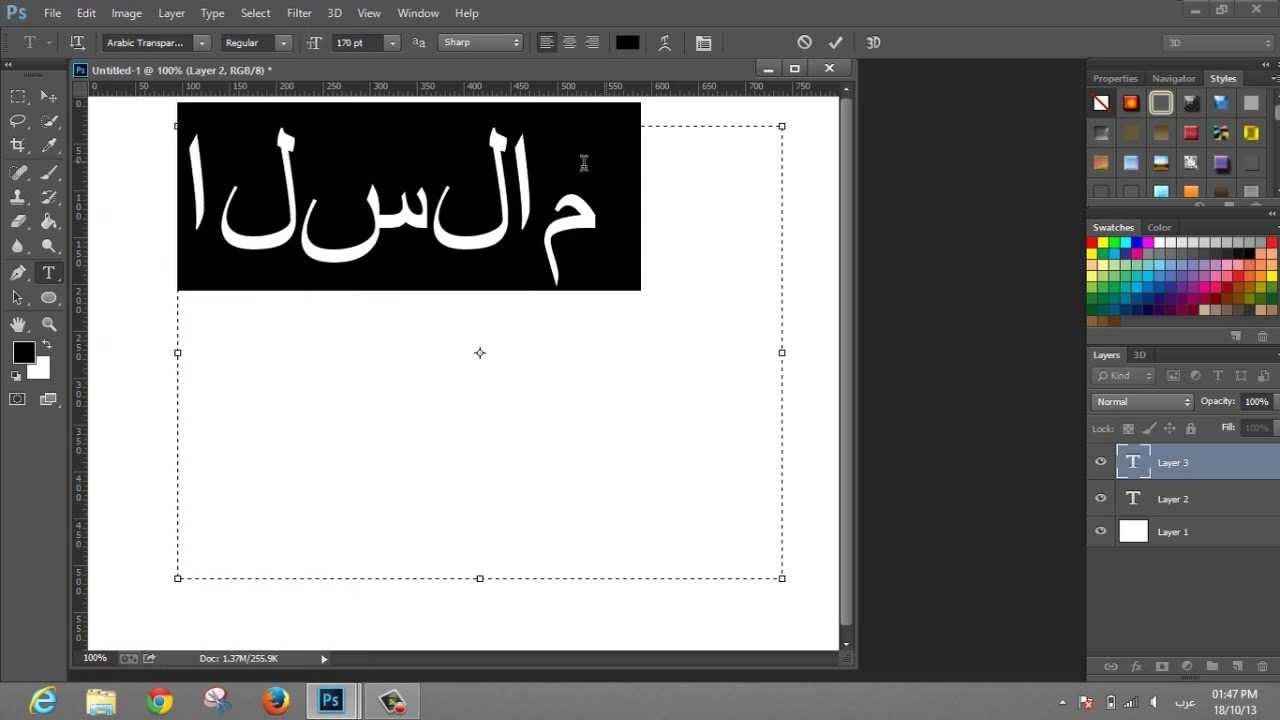Image resolution: width=1280 pixels, height=720 pixels.
Task: Open the Filter menu
Action: [299, 13]
